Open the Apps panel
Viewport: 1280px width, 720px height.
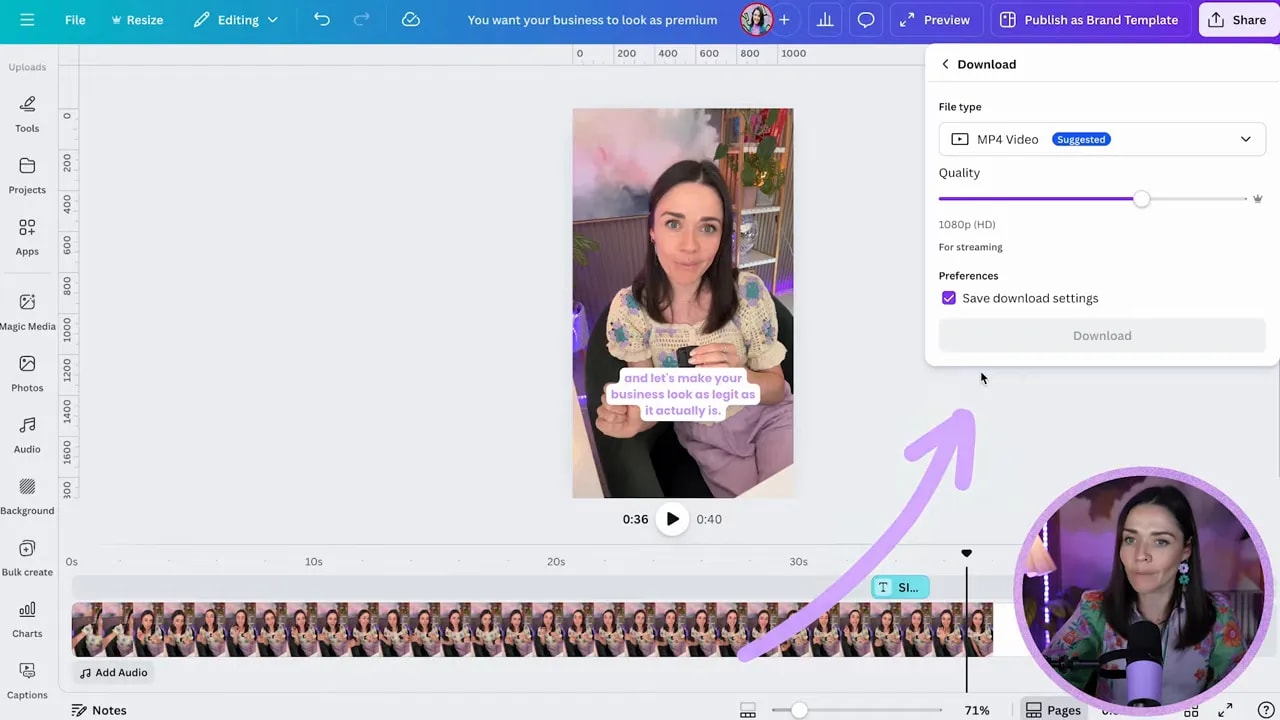(27, 237)
